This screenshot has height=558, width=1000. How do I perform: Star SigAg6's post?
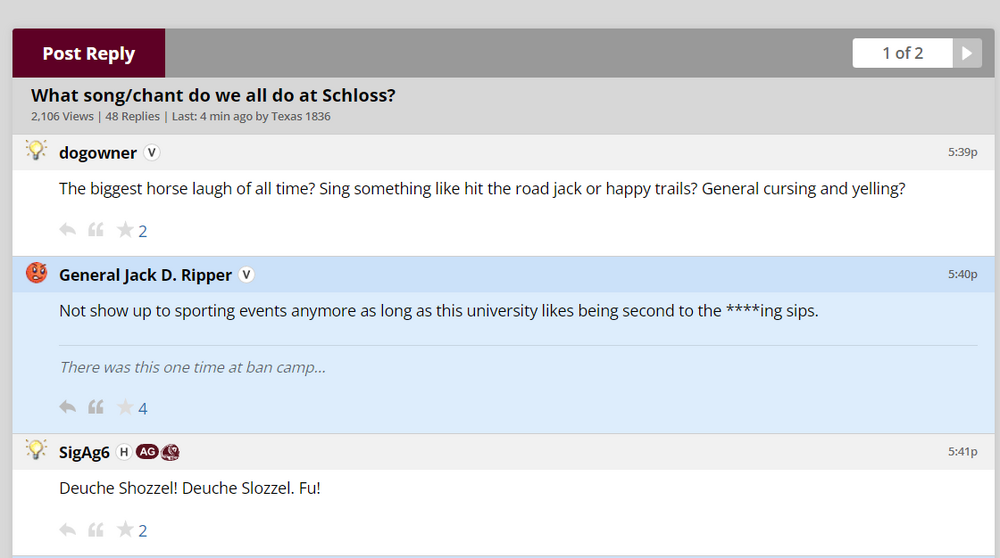click(125, 529)
